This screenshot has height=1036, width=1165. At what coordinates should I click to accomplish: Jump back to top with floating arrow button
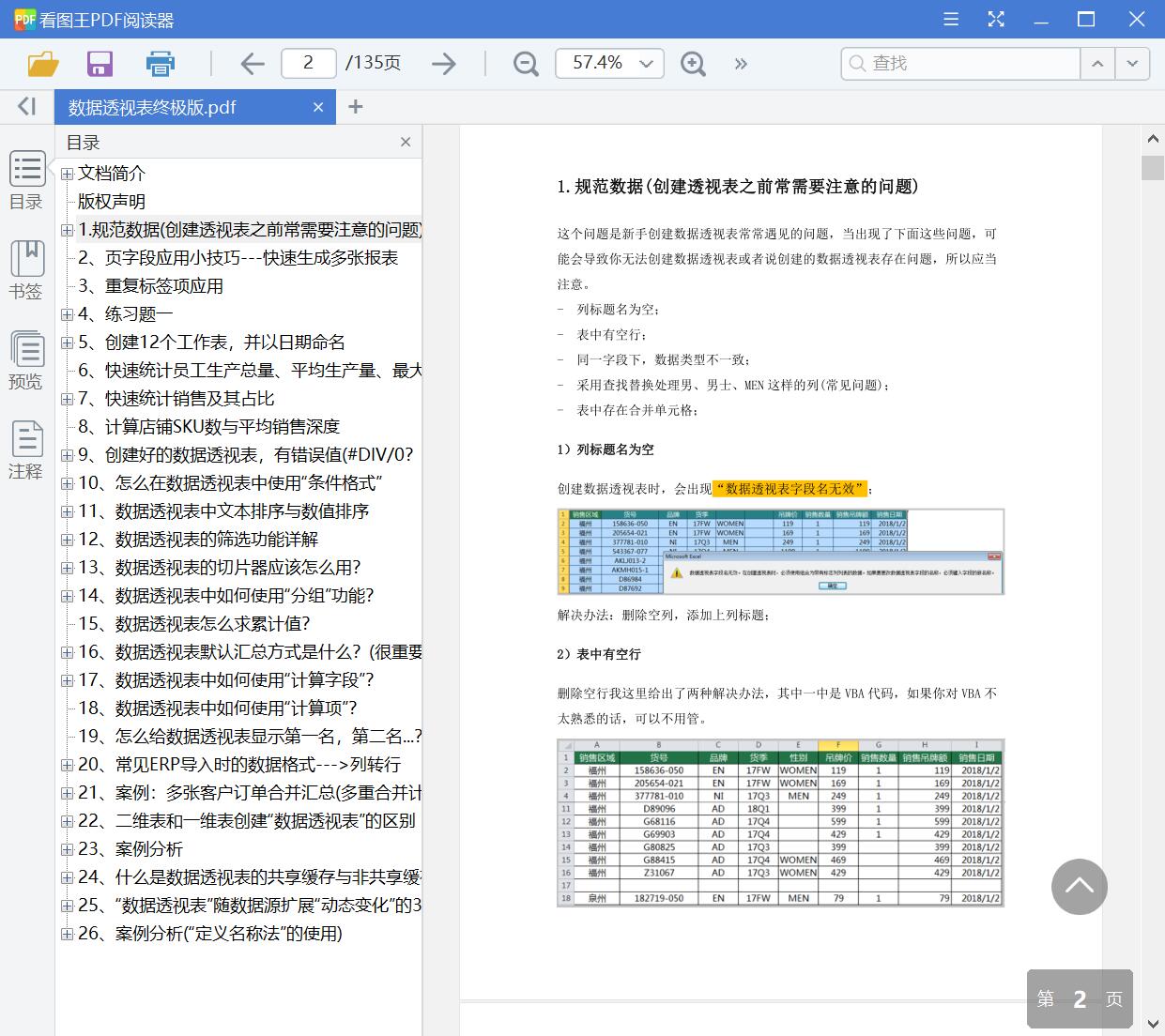coord(1079,887)
